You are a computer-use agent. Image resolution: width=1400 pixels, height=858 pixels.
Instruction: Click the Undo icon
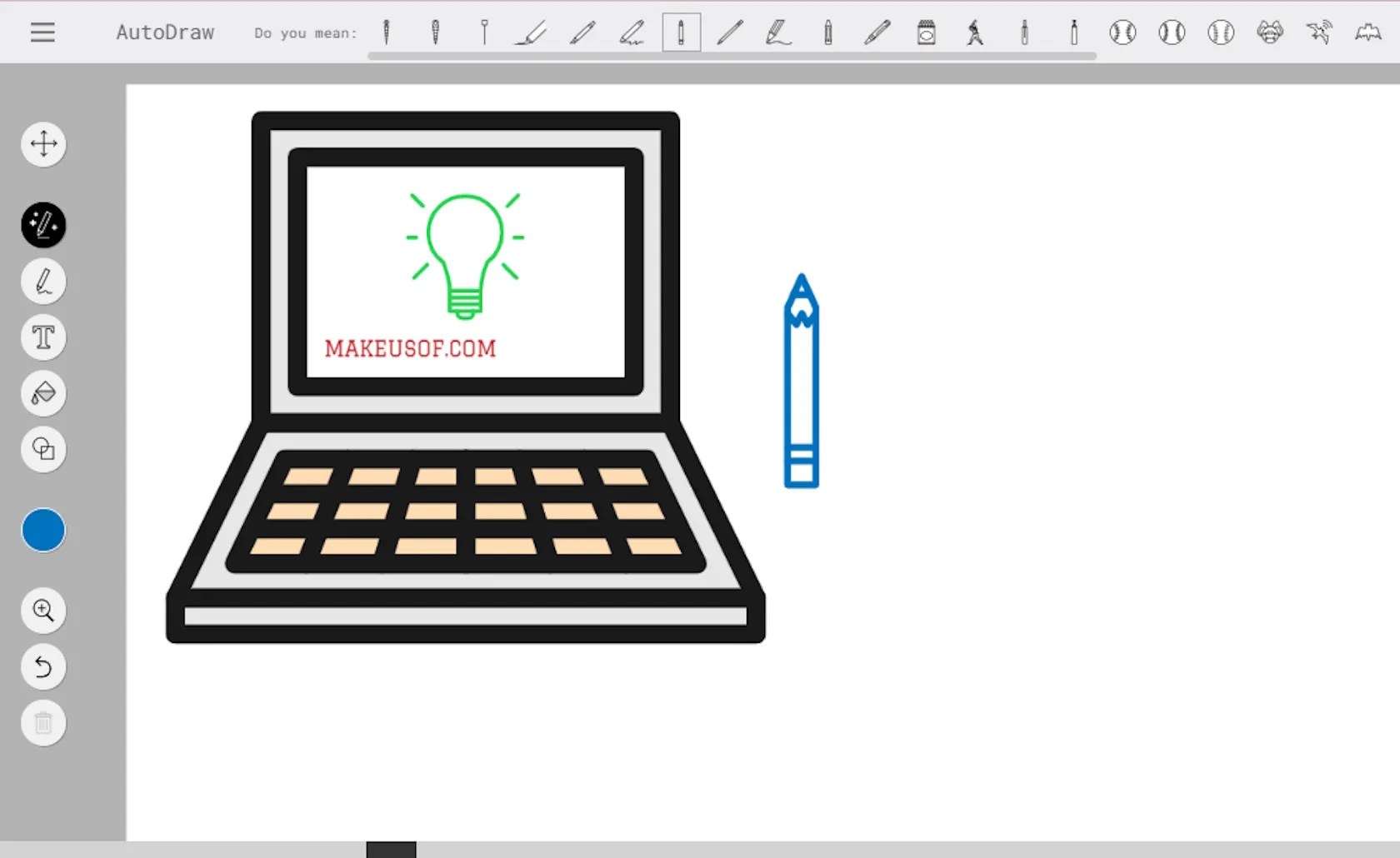[x=43, y=667]
